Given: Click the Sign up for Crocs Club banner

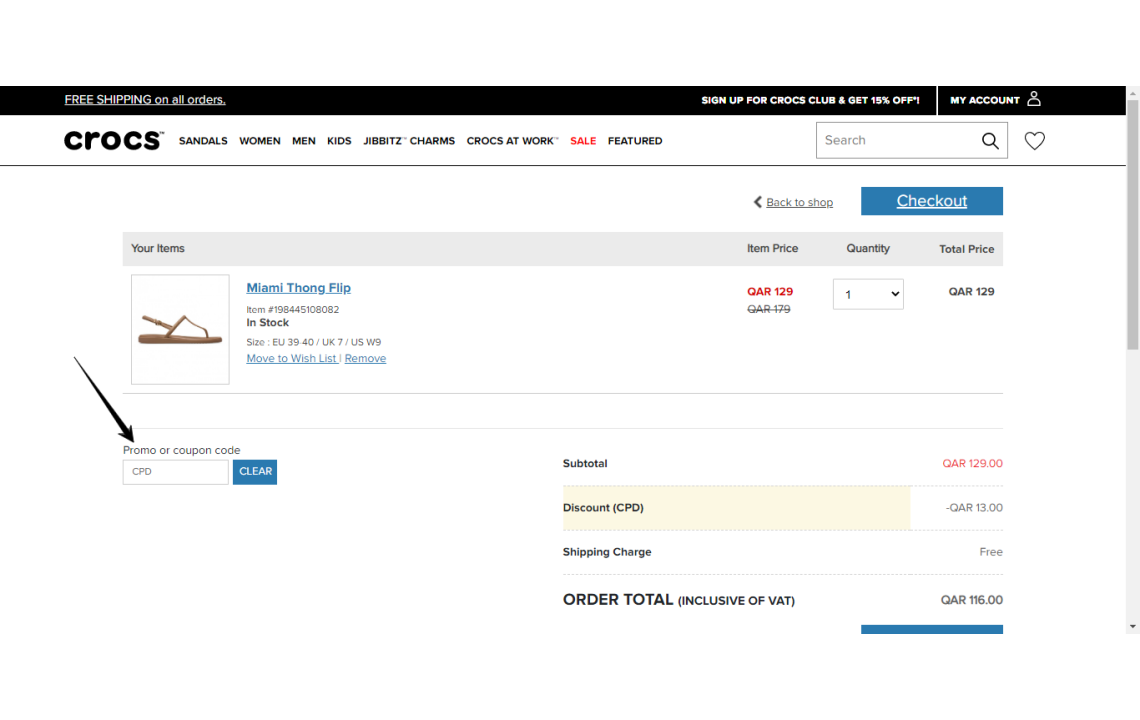Looking at the screenshot, I should coord(810,100).
